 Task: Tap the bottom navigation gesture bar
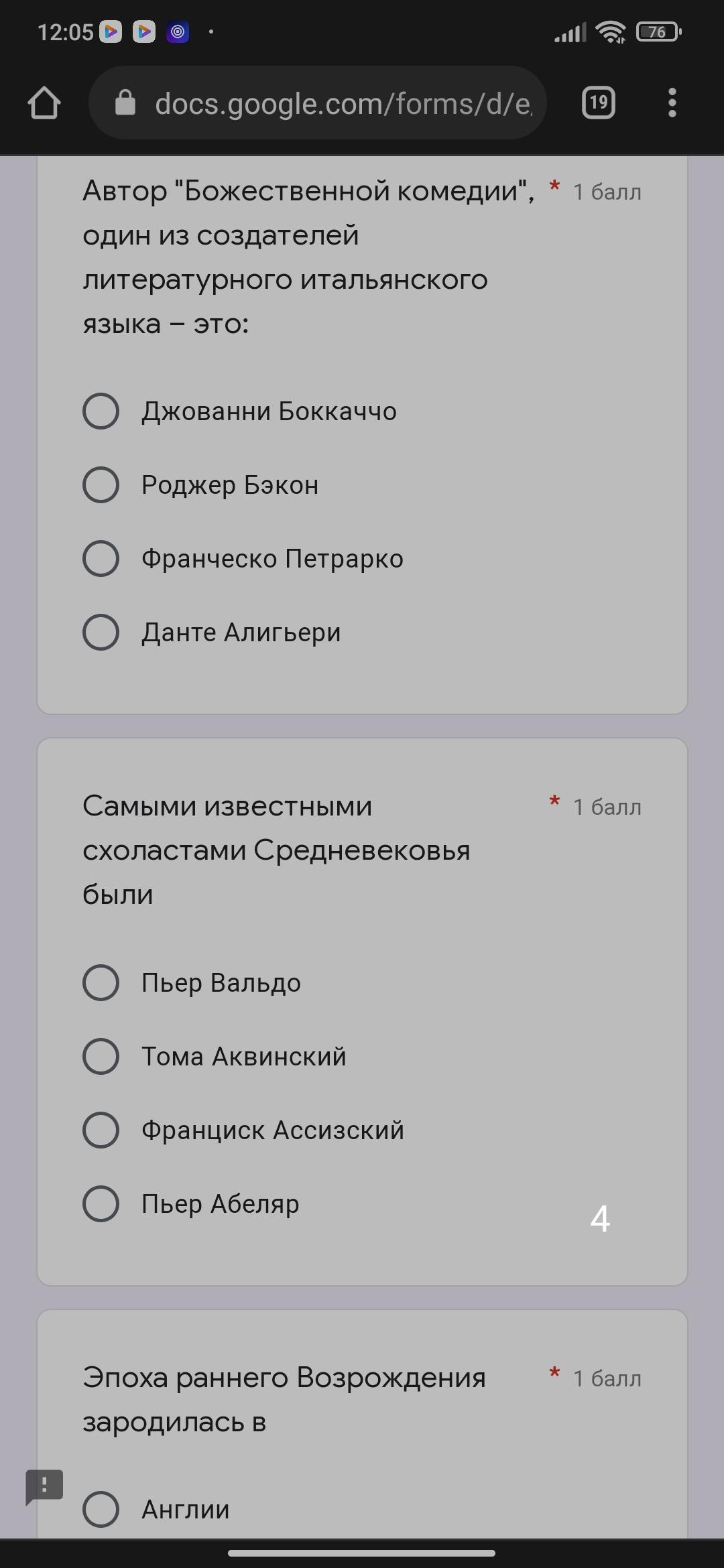click(362, 1553)
